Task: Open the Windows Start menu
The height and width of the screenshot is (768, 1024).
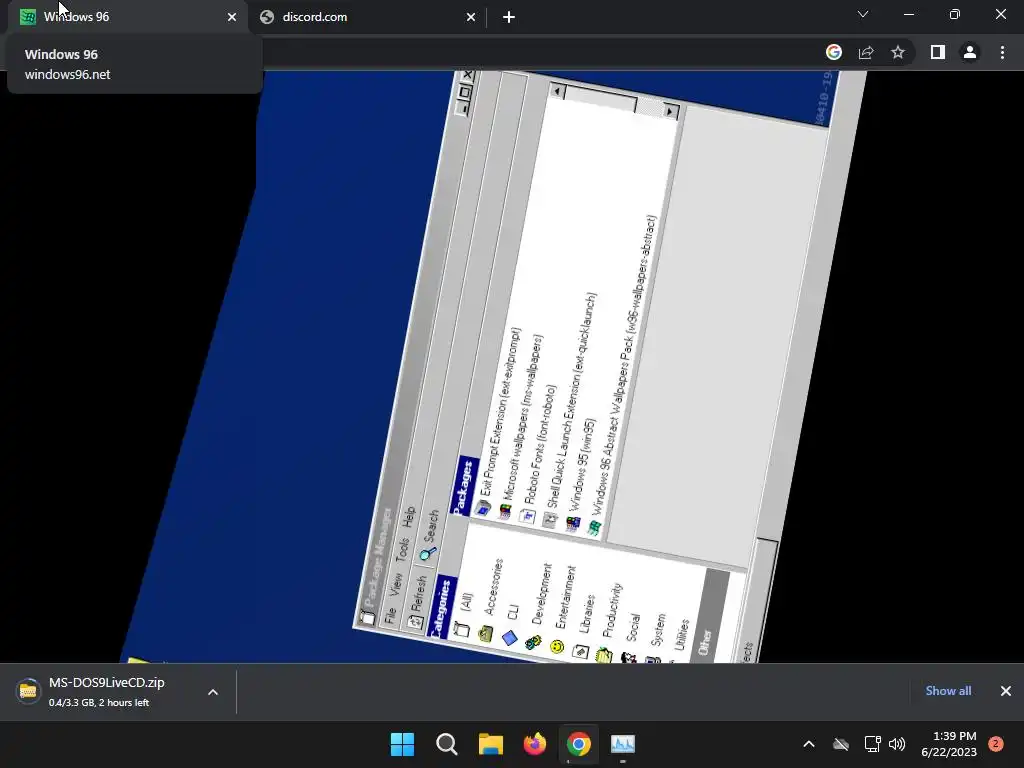Action: [x=402, y=744]
